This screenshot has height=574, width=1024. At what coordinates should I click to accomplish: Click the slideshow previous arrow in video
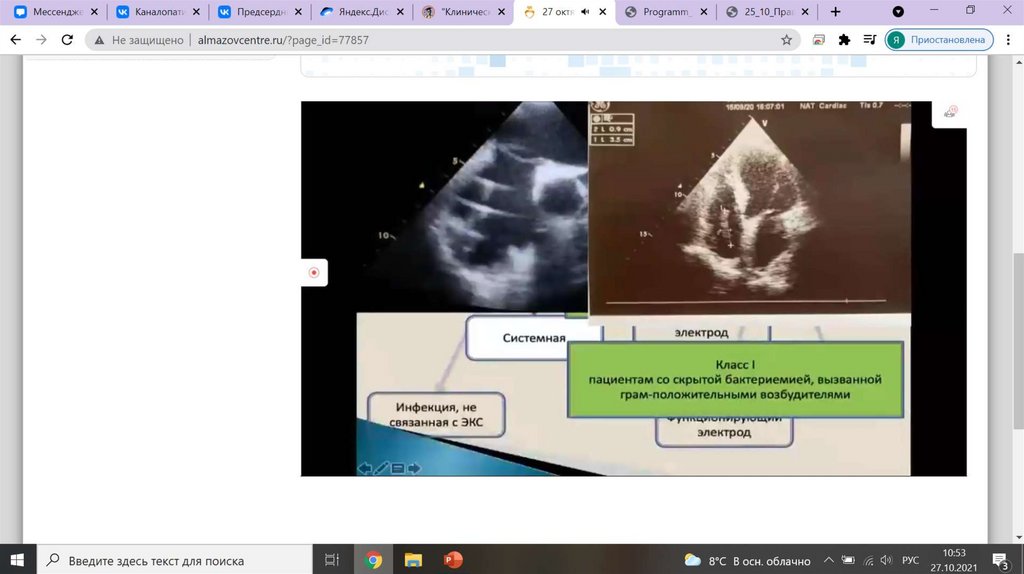click(x=365, y=467)
